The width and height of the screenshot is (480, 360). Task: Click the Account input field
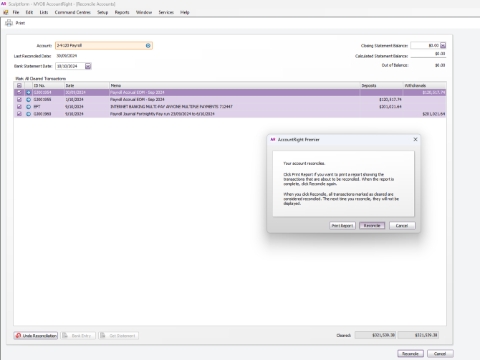click(x=104, y=46)
